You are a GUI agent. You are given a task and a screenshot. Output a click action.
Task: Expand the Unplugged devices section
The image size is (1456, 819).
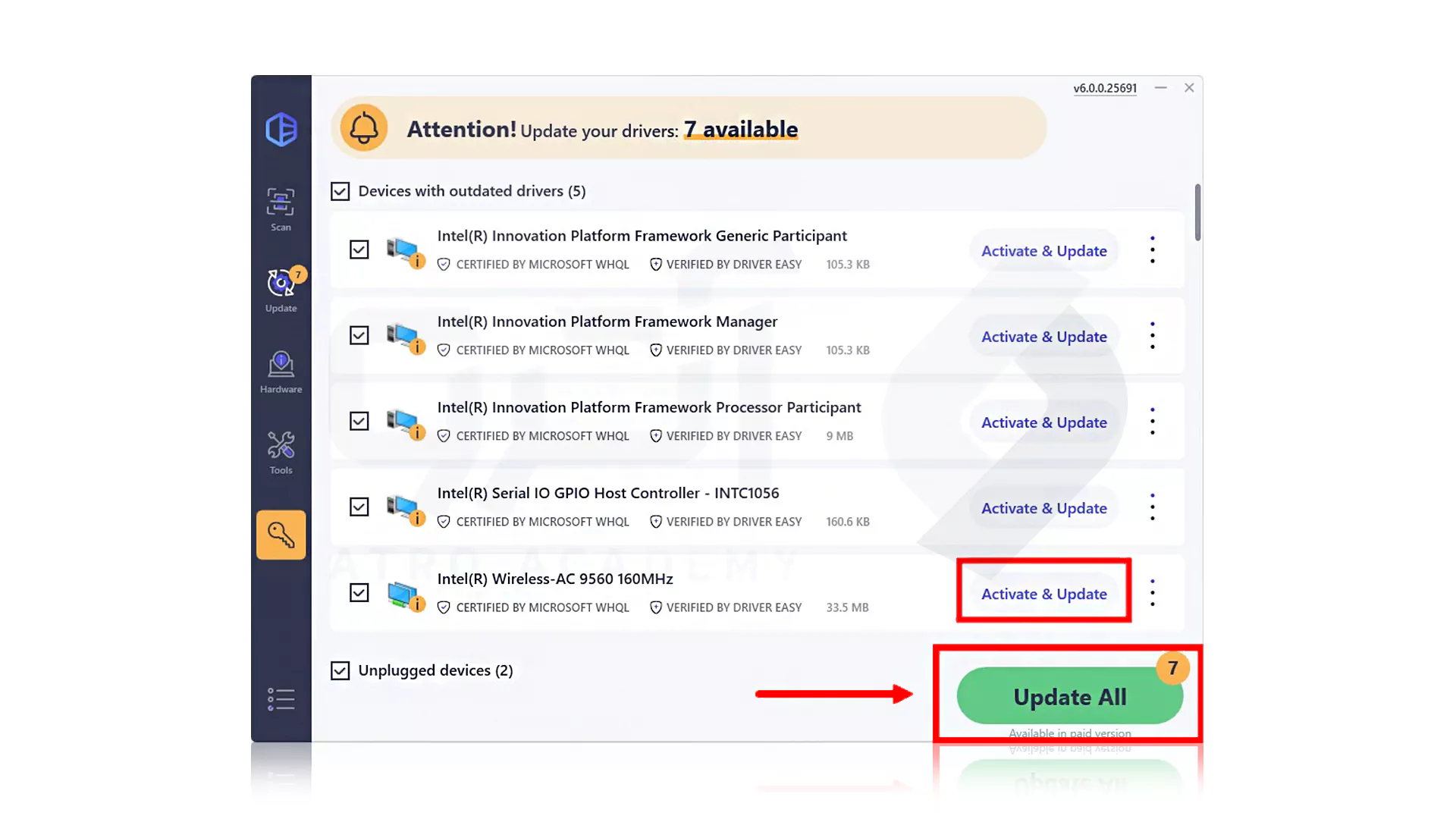pyautogui.click(x=436, y=669)
